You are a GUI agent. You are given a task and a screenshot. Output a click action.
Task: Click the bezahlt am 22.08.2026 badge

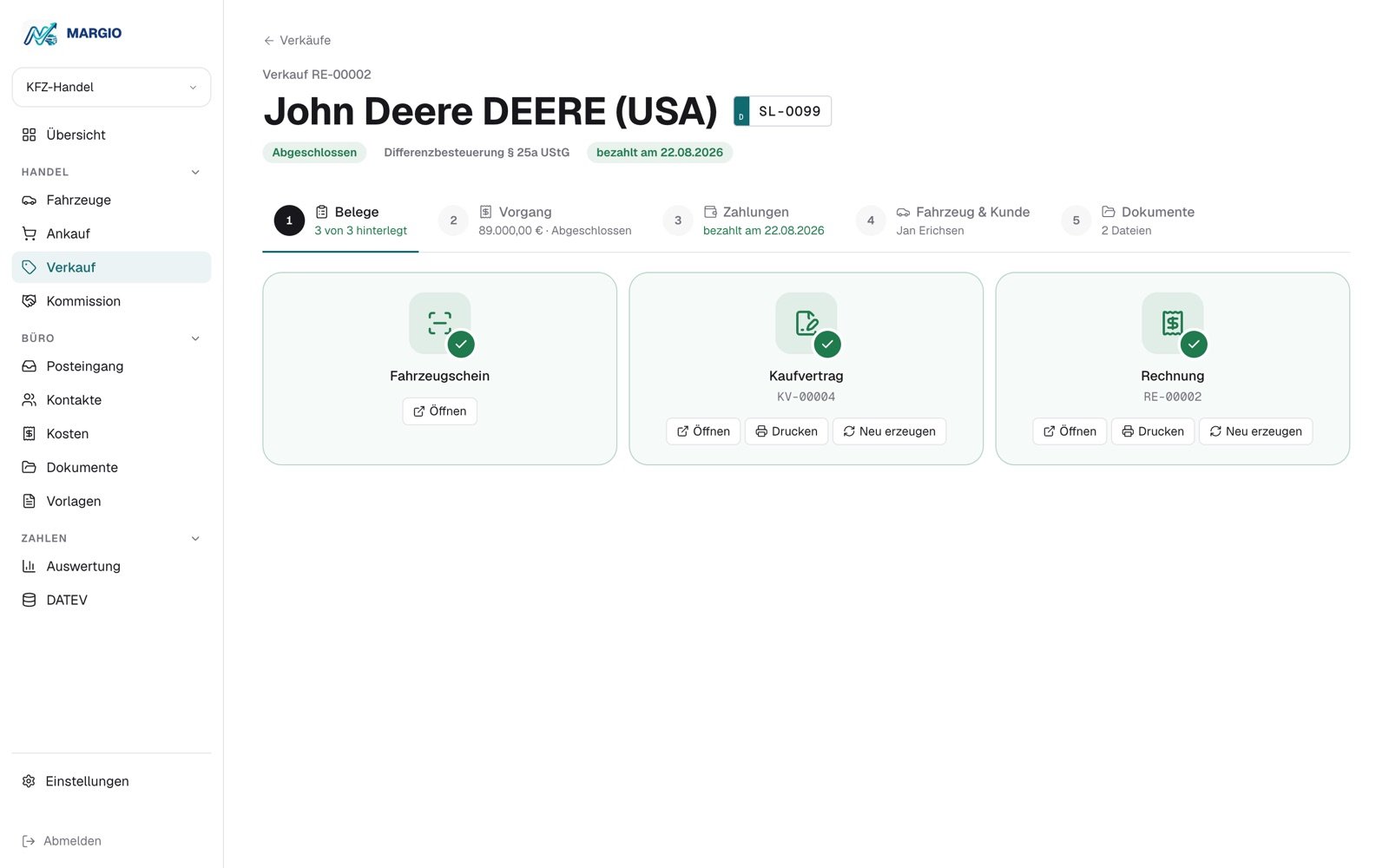pos(660,153)
